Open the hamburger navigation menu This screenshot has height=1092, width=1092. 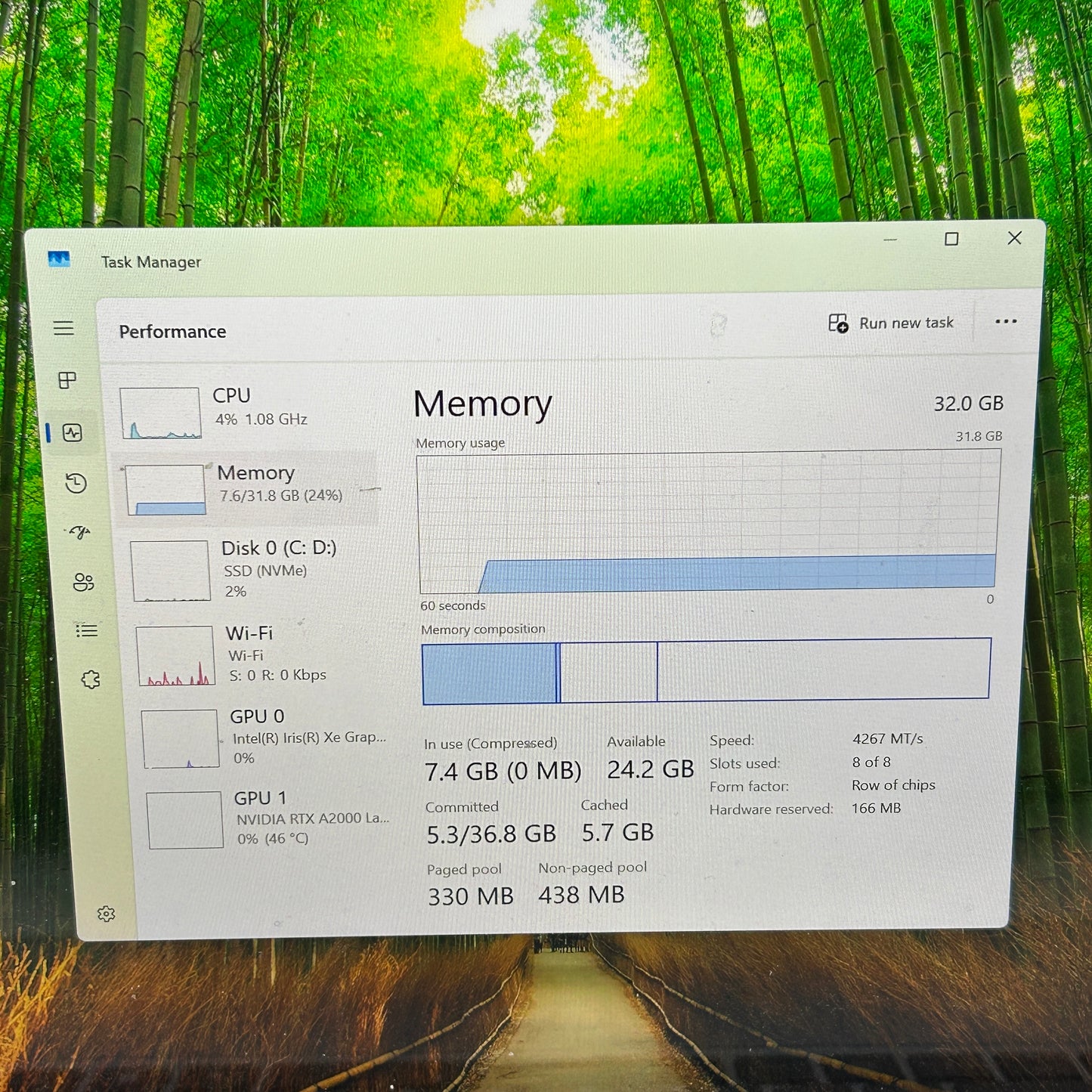tap(63, 329)
